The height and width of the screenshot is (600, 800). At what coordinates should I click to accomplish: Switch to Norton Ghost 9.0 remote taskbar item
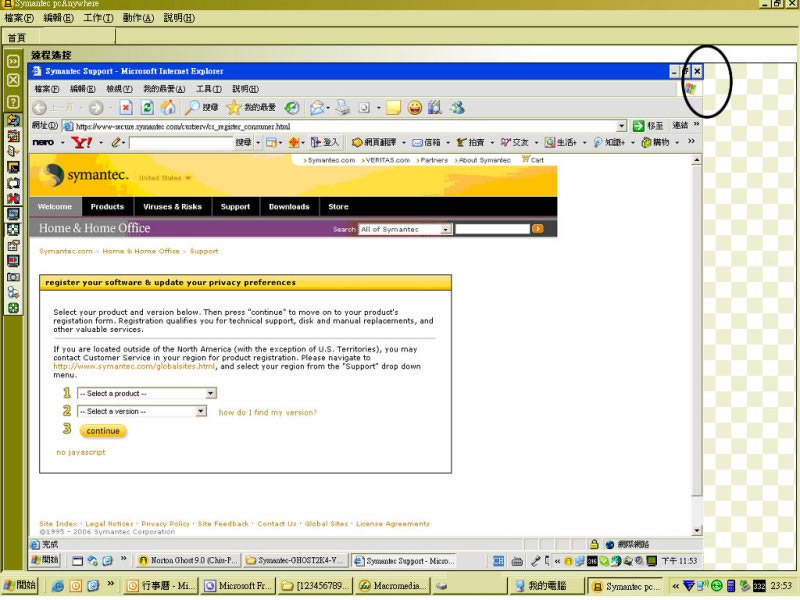[188, 561]
